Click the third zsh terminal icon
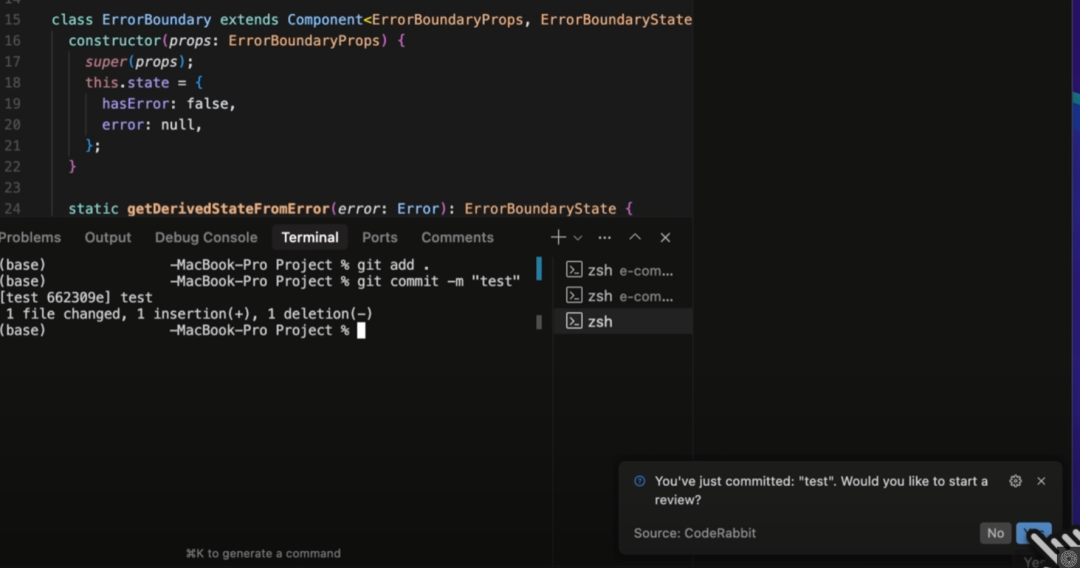The image size is (1080, 568). pos(574,321)
